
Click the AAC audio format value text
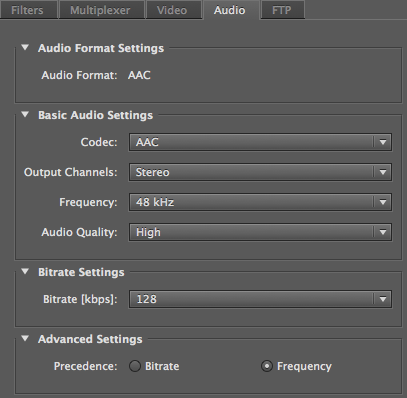point(139,75)
